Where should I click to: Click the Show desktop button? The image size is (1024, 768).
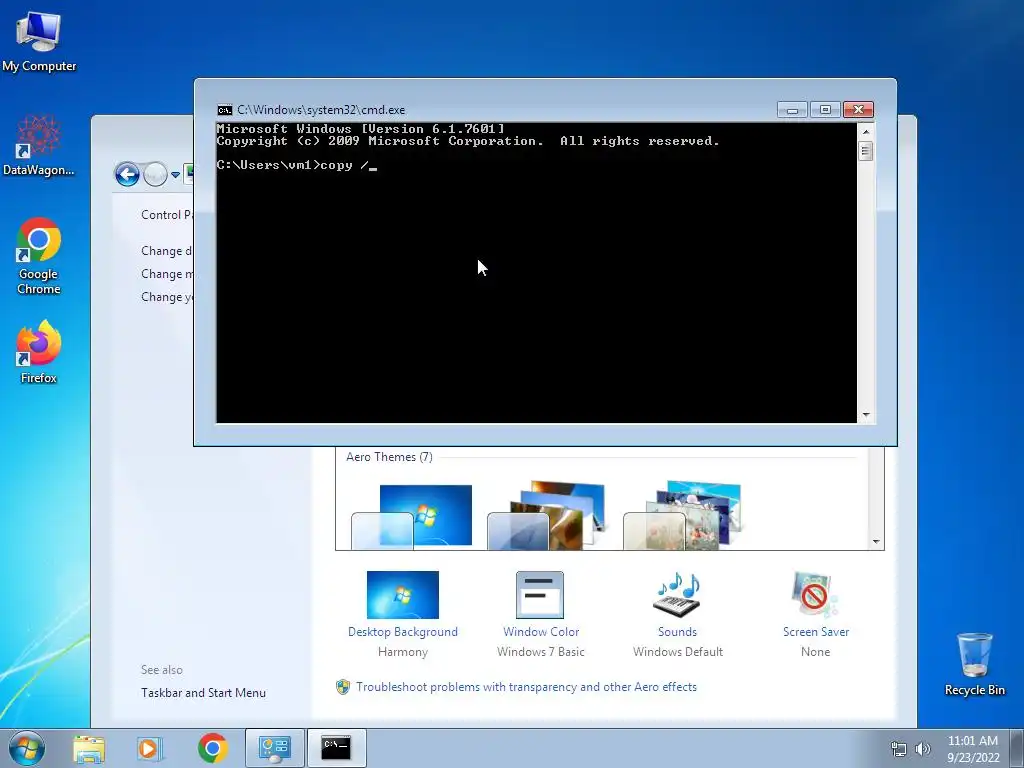(x=1016, y=748)
